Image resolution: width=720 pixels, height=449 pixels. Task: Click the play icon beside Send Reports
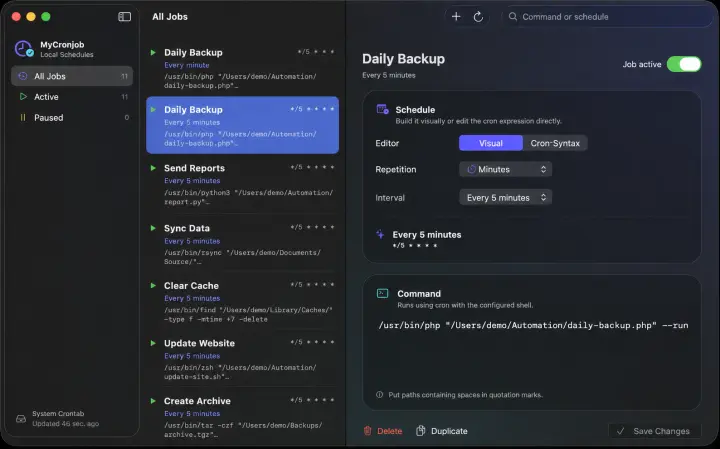click(153, 168)
